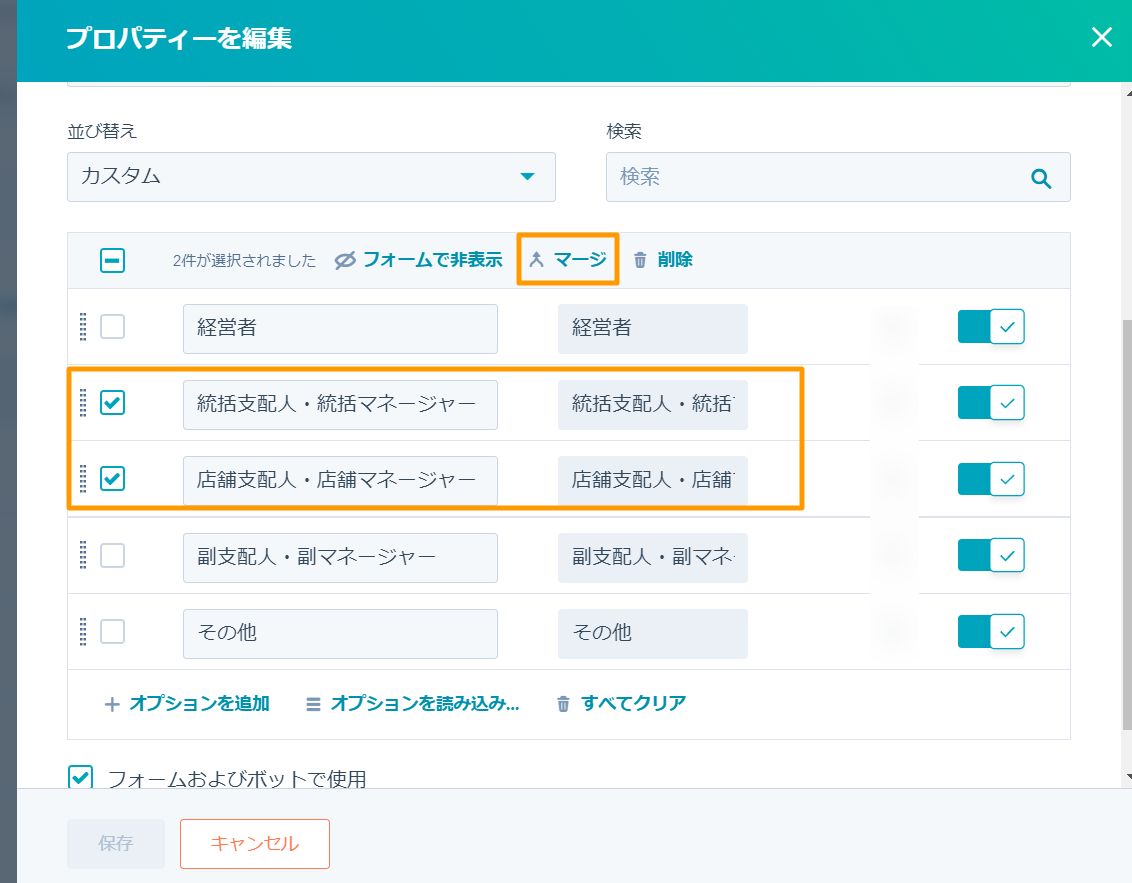Click the trash icon next to 削除
The width and height of the screenshot is (1132, 883).
tap(640, 260)
